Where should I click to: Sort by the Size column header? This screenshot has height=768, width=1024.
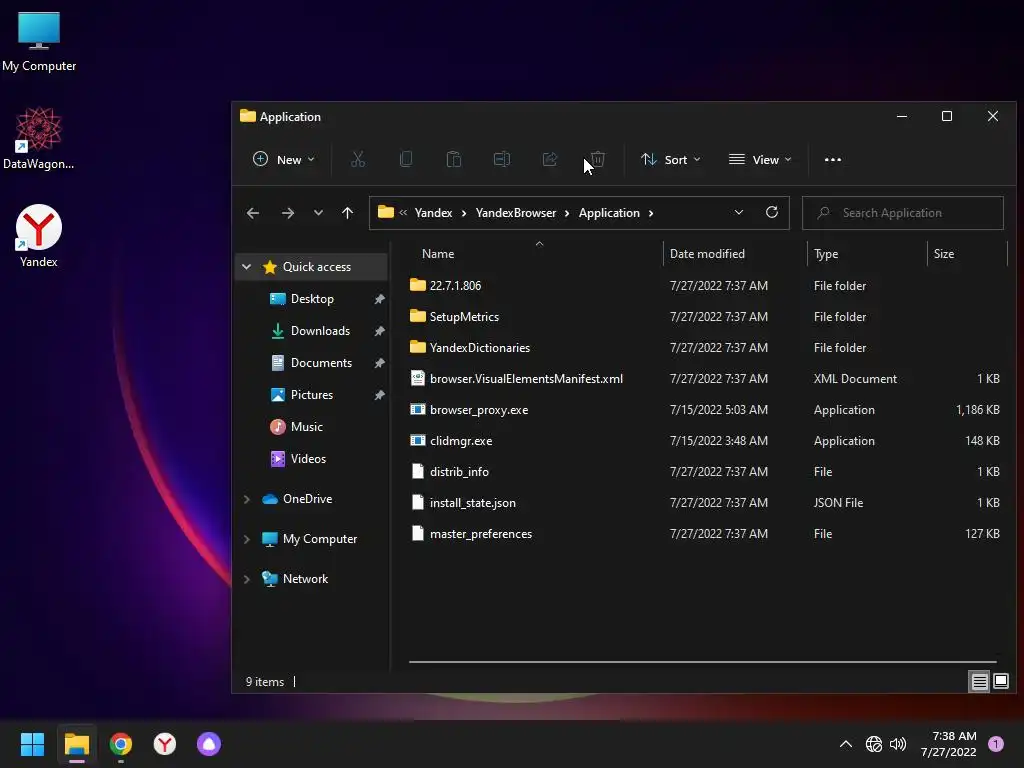(x=967, y=253)
